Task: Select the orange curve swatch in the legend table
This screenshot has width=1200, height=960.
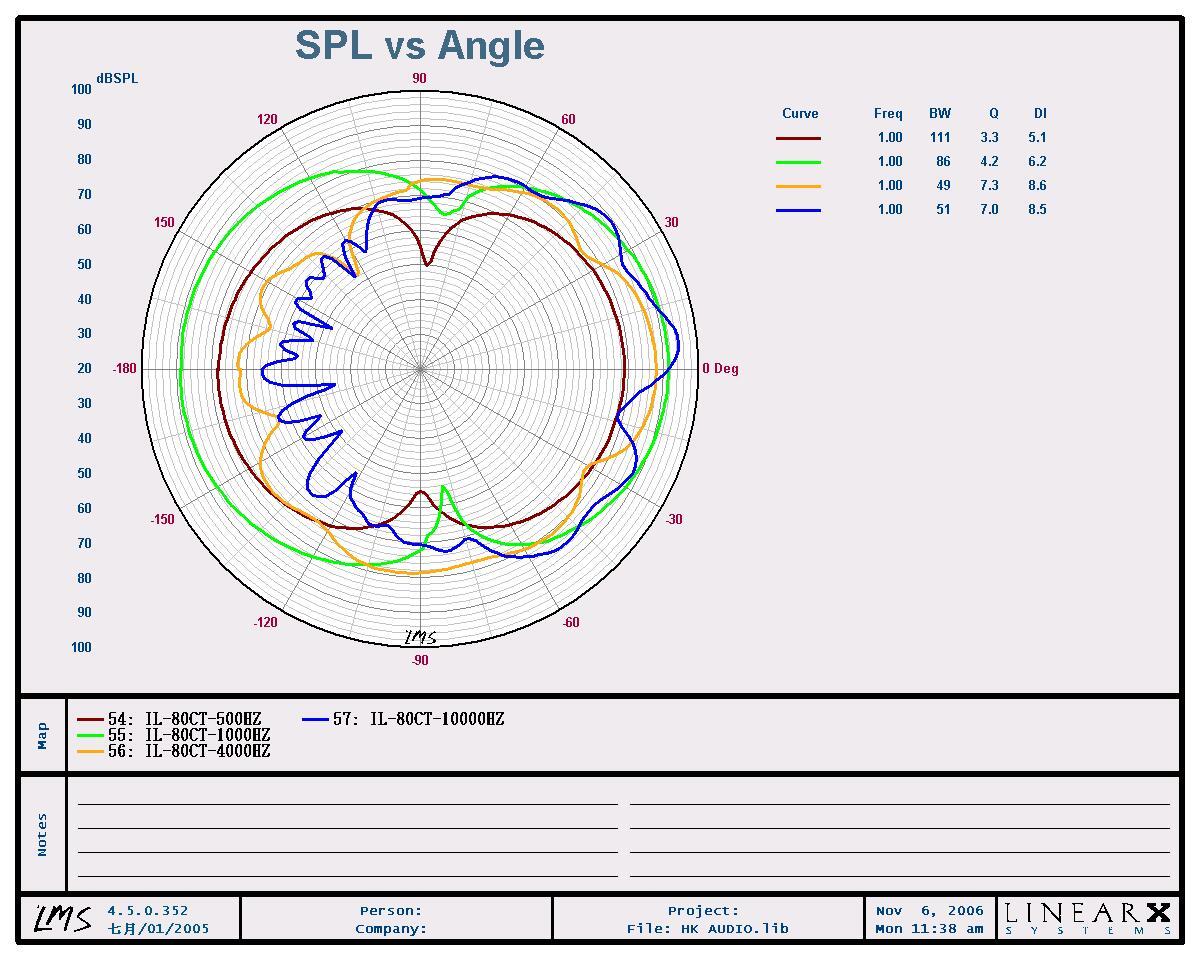Action: tap(798, 186)
